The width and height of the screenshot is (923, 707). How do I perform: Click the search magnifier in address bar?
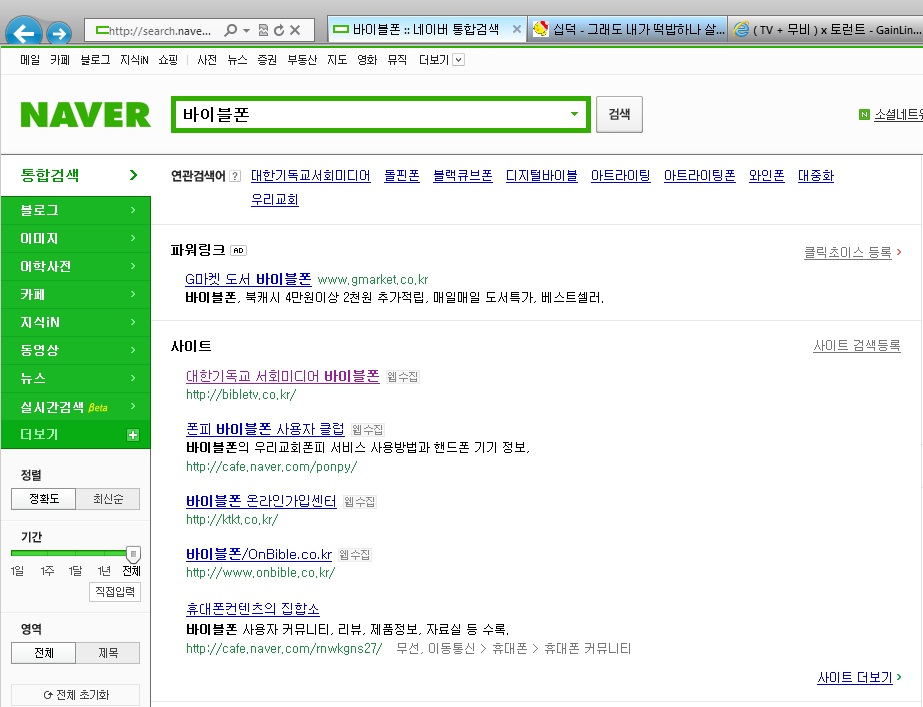point(231,30)
